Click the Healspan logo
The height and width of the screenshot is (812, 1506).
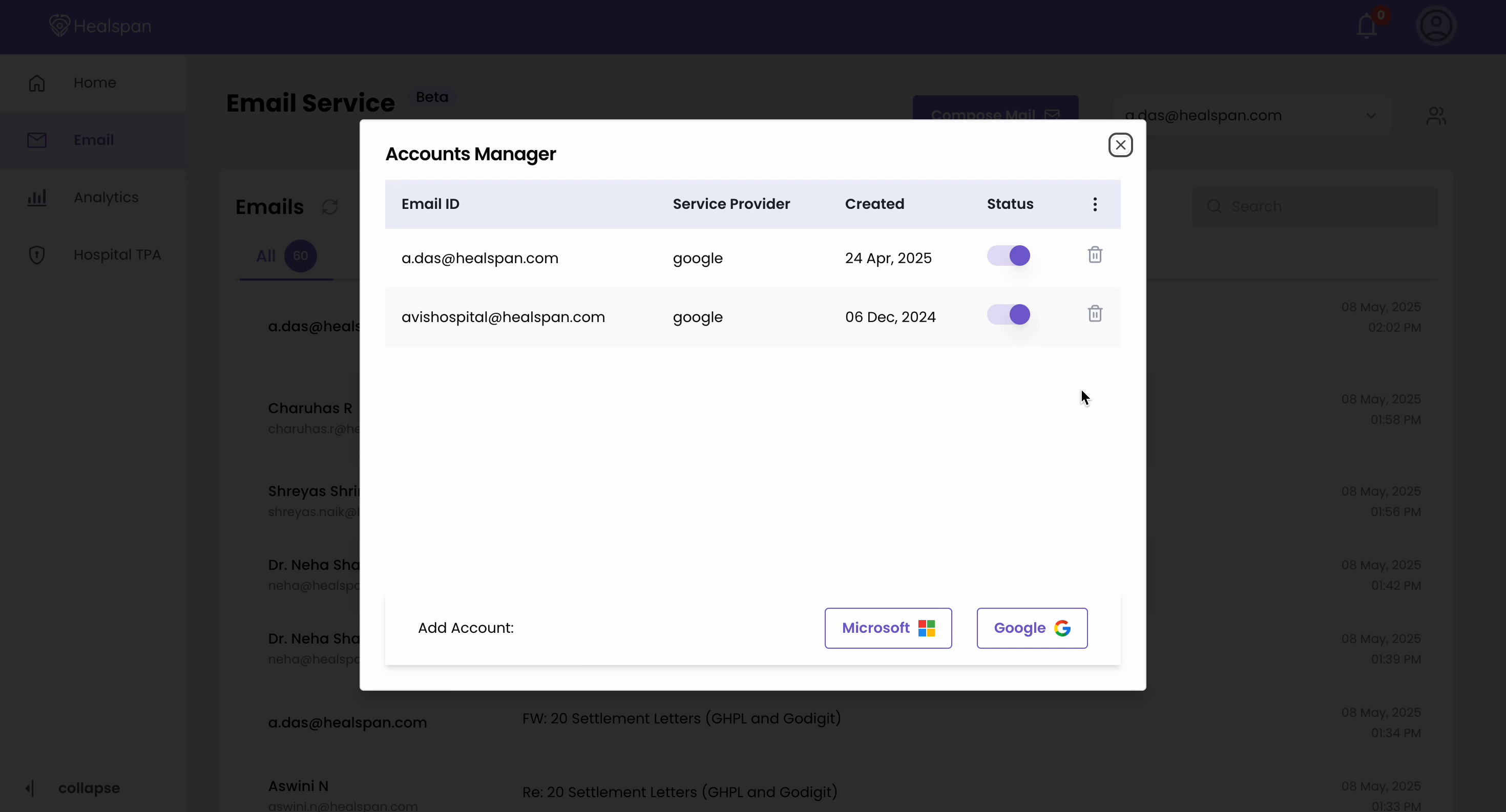[99, 26]
